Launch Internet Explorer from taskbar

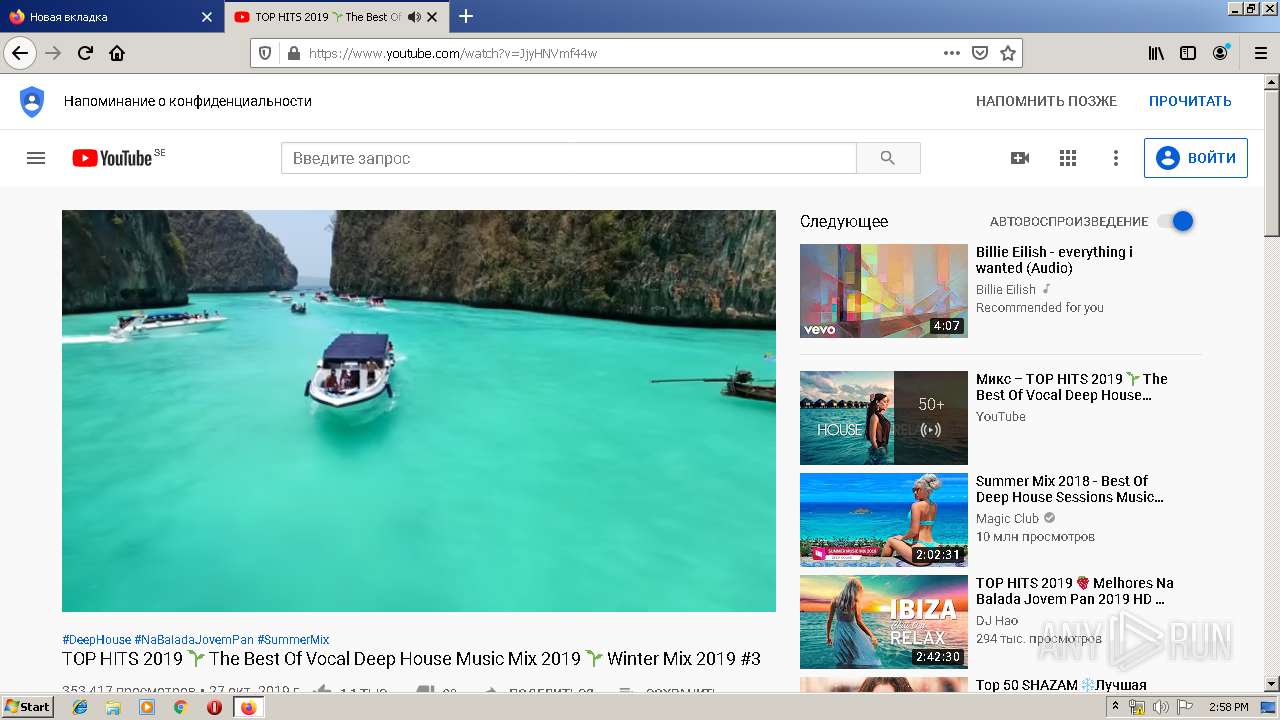[80, 707]
